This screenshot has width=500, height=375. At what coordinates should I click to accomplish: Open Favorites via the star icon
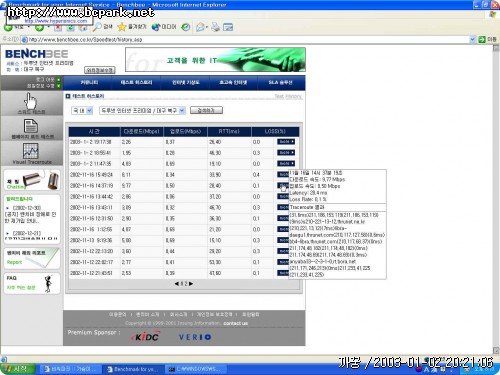click(x=122, y=27)
